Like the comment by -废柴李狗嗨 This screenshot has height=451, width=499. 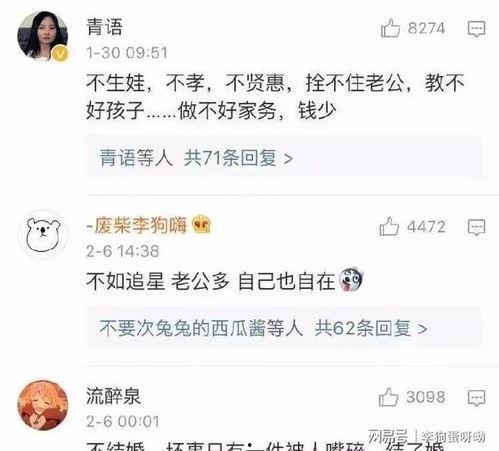pos(389,227)
